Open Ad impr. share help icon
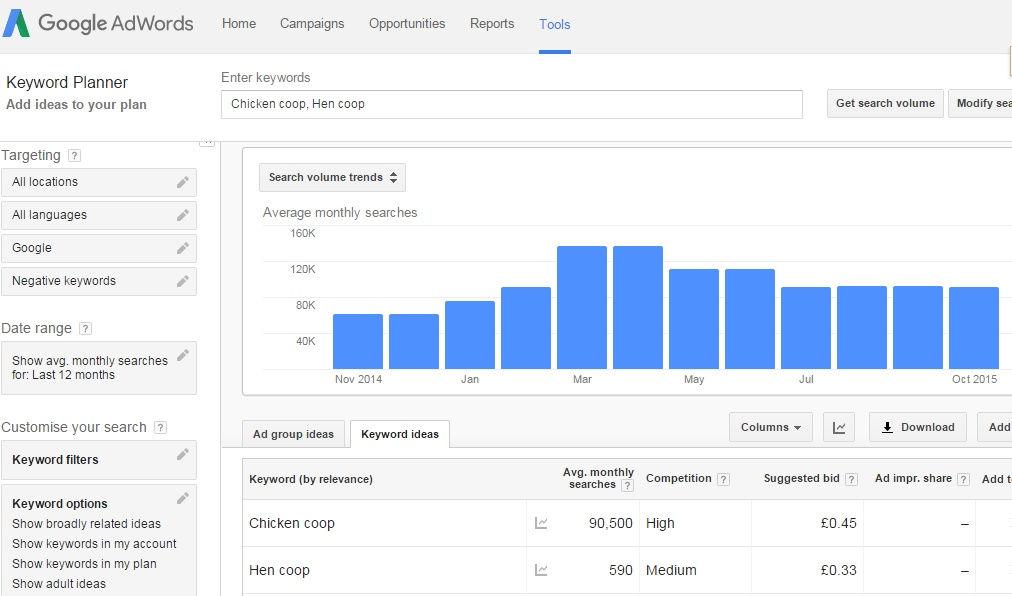The image size is (1012, 596). pyautogui.click(x=964, y=479)
